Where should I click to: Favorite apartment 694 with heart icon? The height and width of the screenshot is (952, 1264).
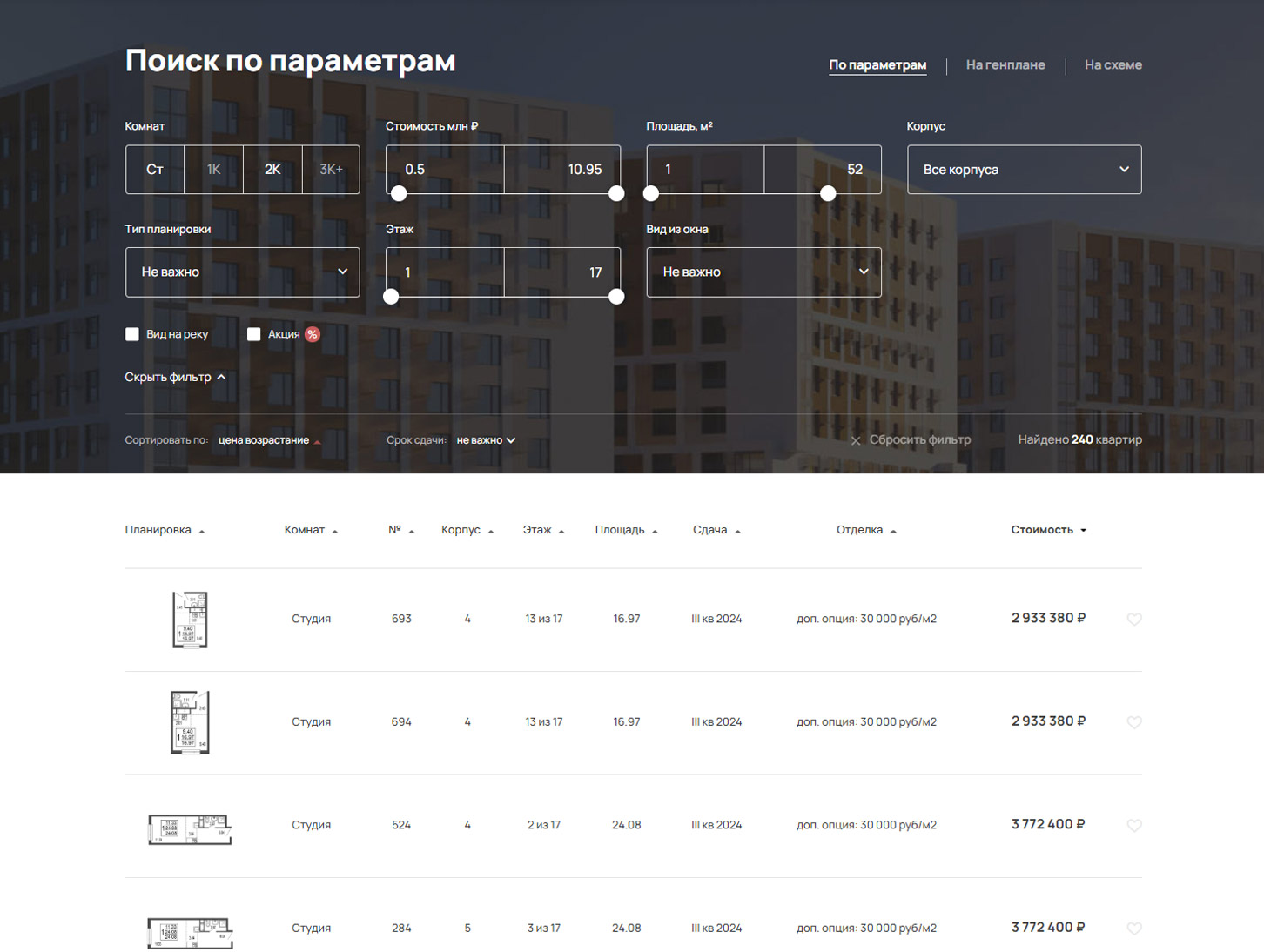point(1133,722)
